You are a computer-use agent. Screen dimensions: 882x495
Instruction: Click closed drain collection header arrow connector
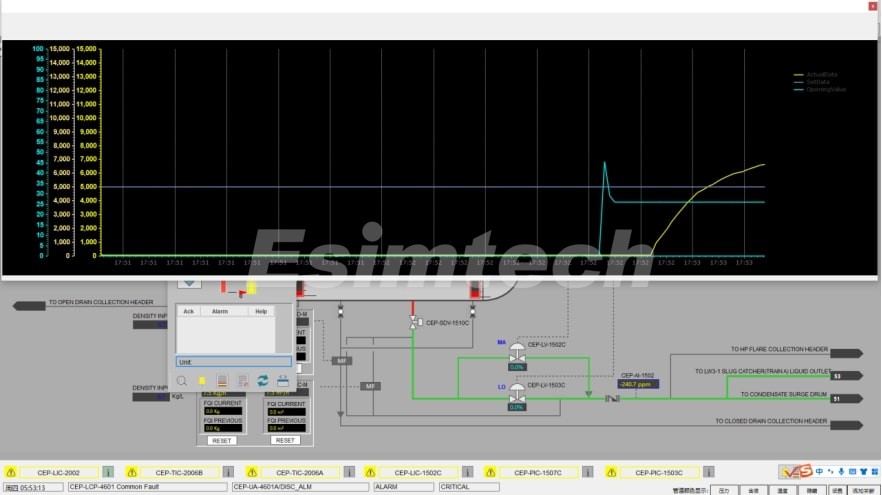click(x=846, y=425)
